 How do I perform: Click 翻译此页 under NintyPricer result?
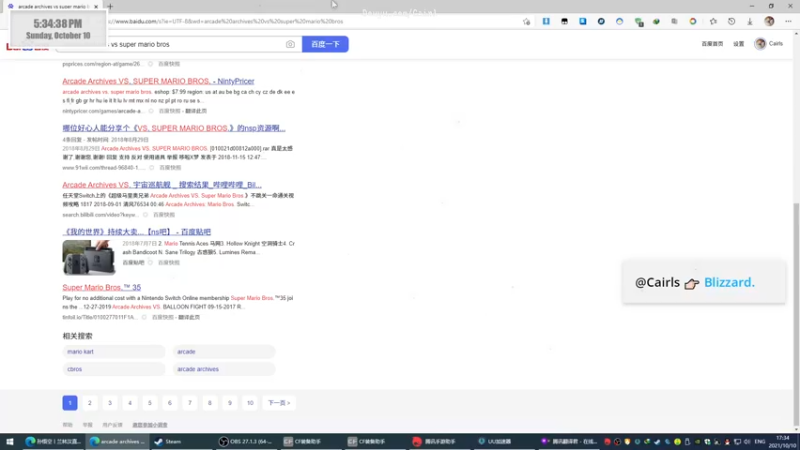tap(196, 111)
